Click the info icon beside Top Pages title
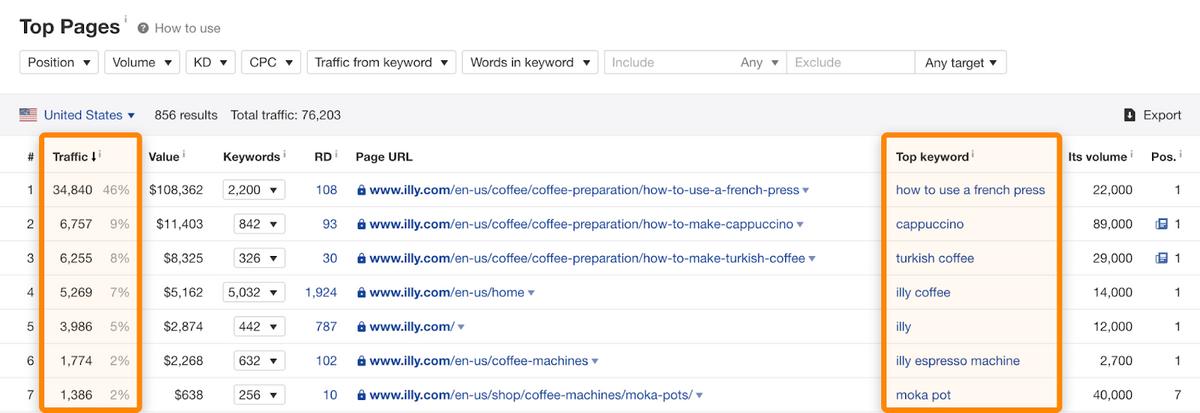1200x413 pixels. 126,19
